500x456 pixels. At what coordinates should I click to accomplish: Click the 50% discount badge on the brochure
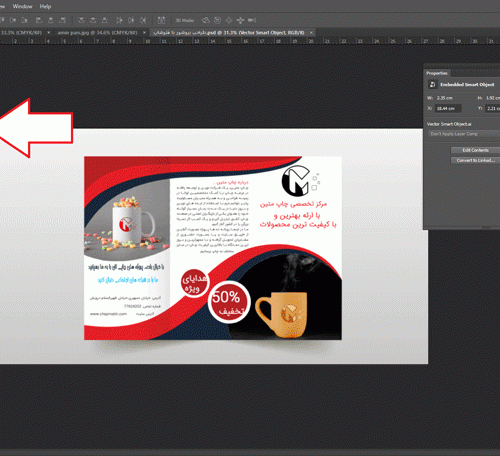(x=229, y=302)
